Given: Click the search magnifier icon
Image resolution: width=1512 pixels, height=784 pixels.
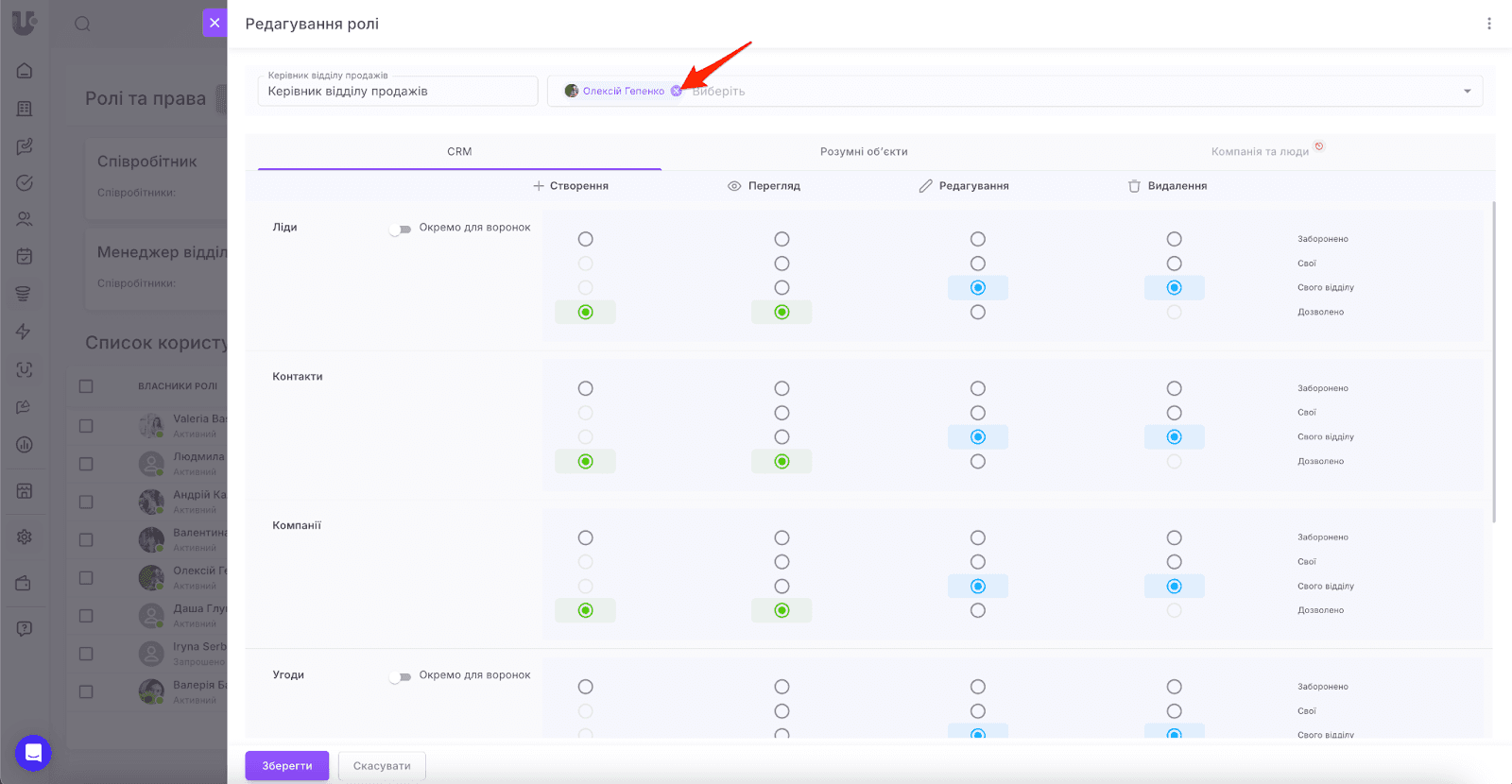Looking at the screenshot, I should pyautogui.click(x=83, y=25).
